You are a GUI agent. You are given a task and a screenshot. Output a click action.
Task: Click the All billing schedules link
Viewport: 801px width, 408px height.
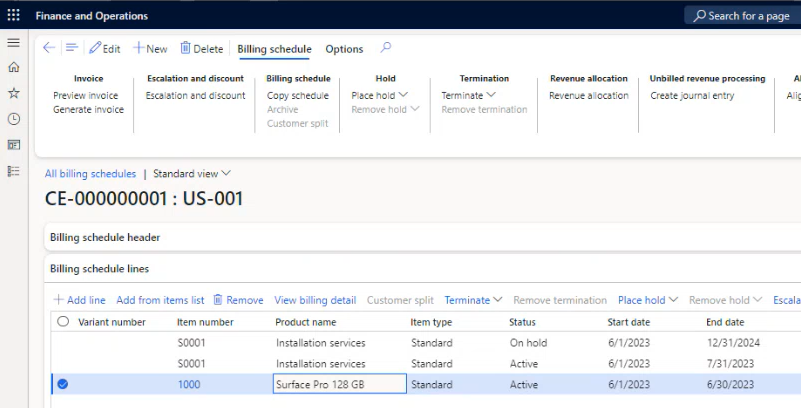tap(90, 174)
